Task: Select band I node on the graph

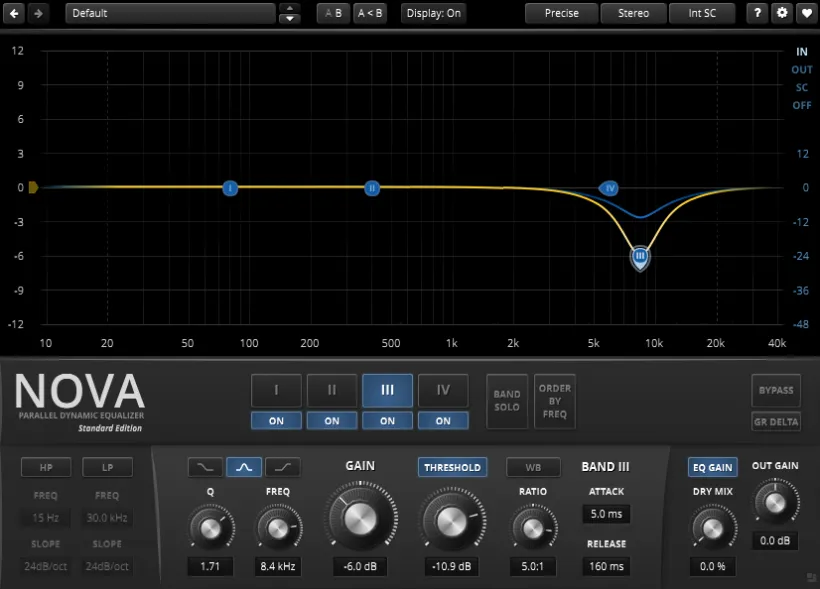Action: 230,188
